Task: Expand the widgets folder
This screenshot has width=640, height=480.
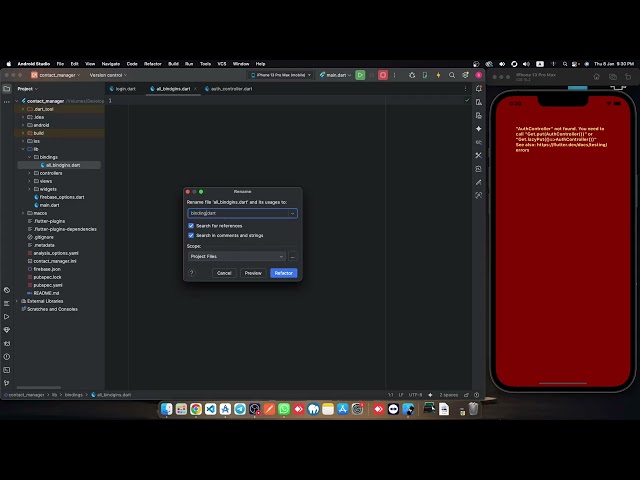Action: 29,189
